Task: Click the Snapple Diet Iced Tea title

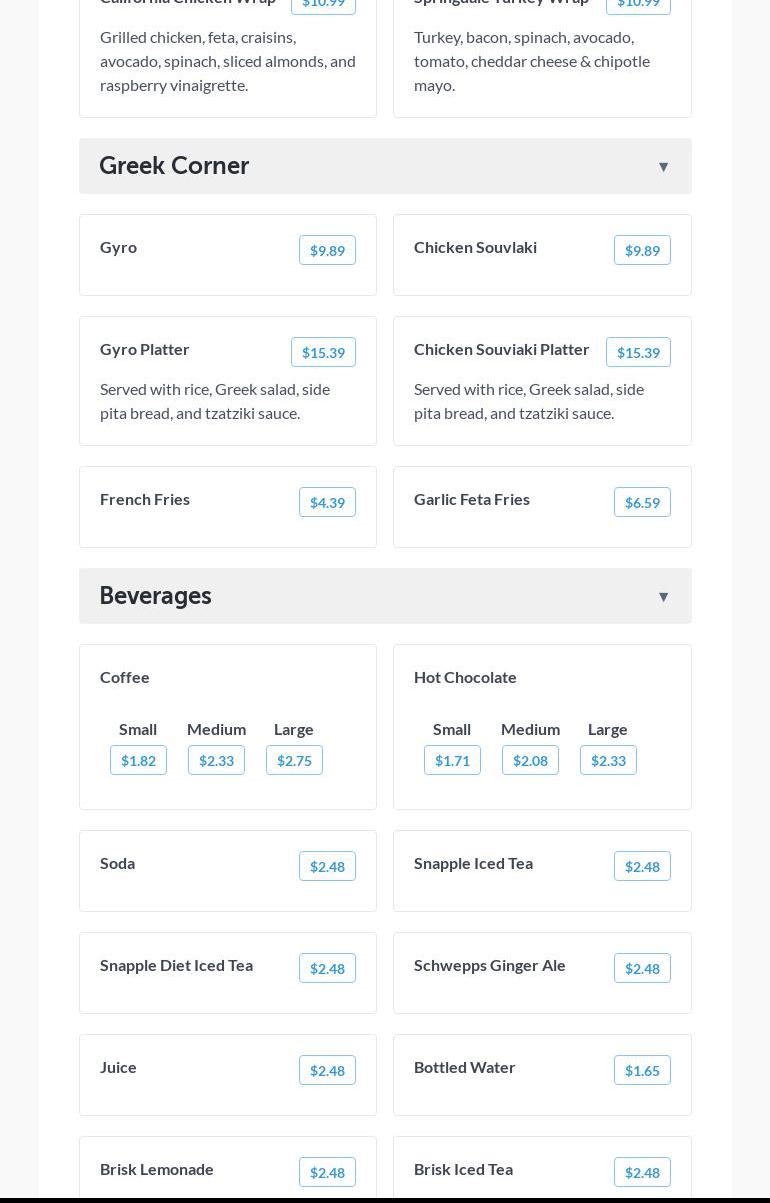Action: point(176,965)
